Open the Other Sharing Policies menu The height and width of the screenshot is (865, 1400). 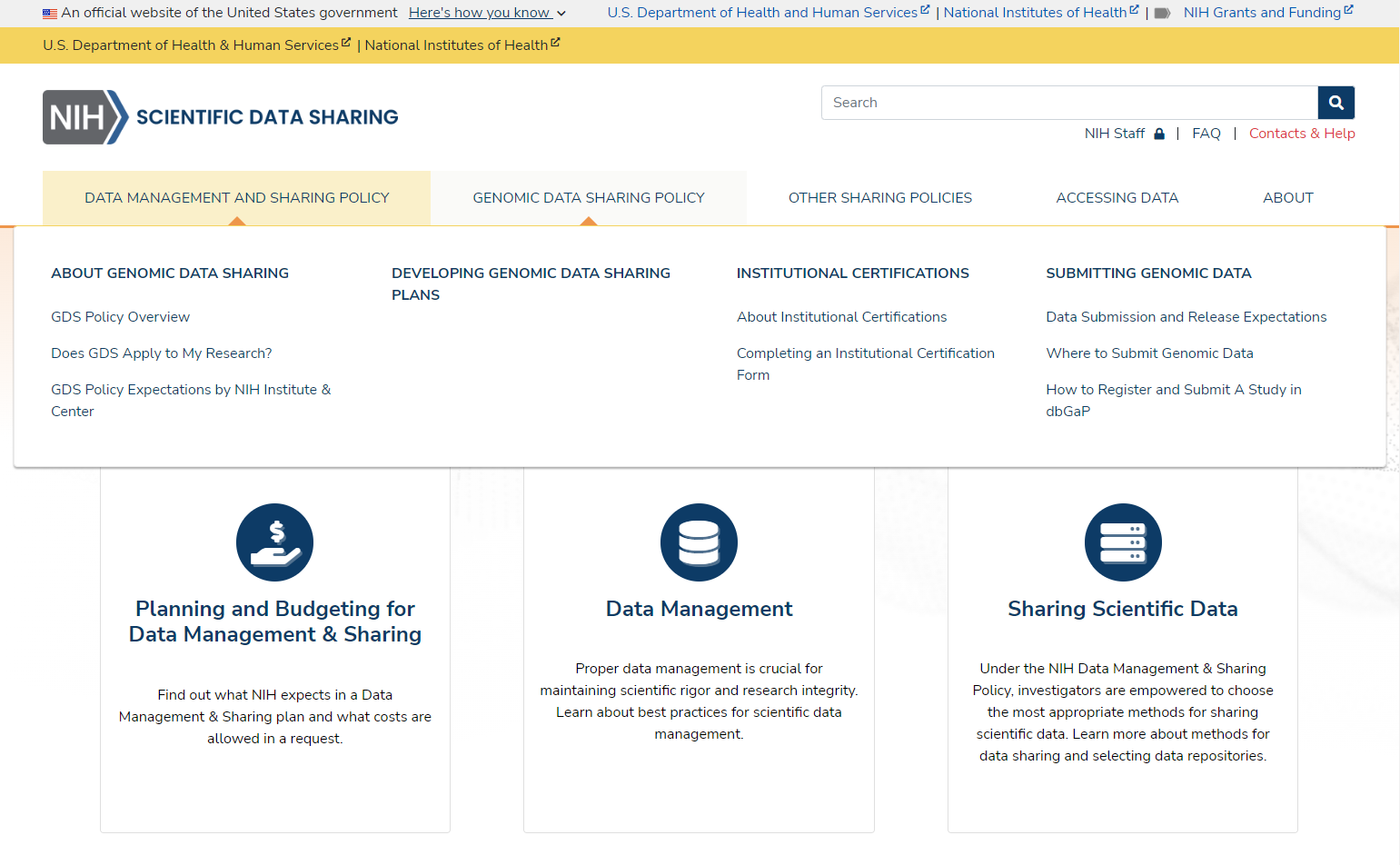point(879,198)
